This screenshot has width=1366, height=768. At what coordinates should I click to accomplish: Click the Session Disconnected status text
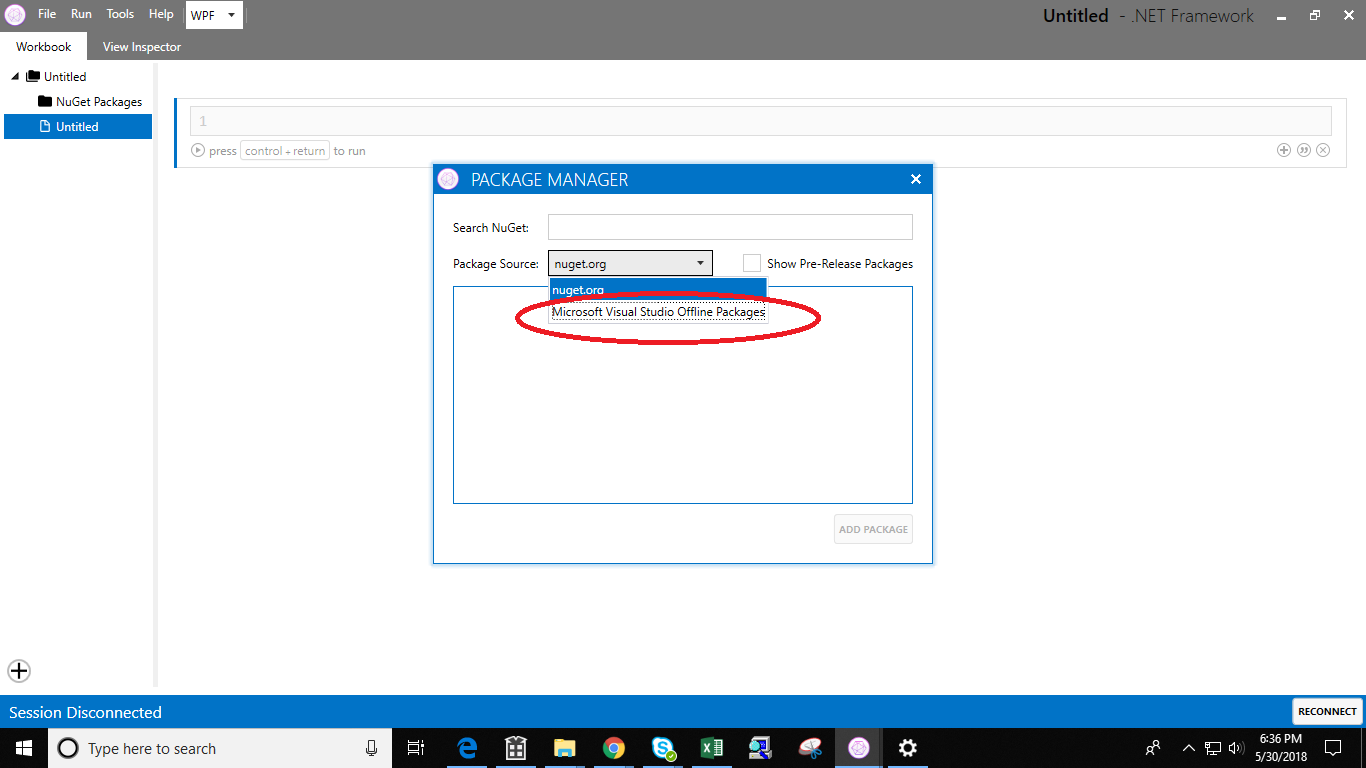click(x=85, y=712)
